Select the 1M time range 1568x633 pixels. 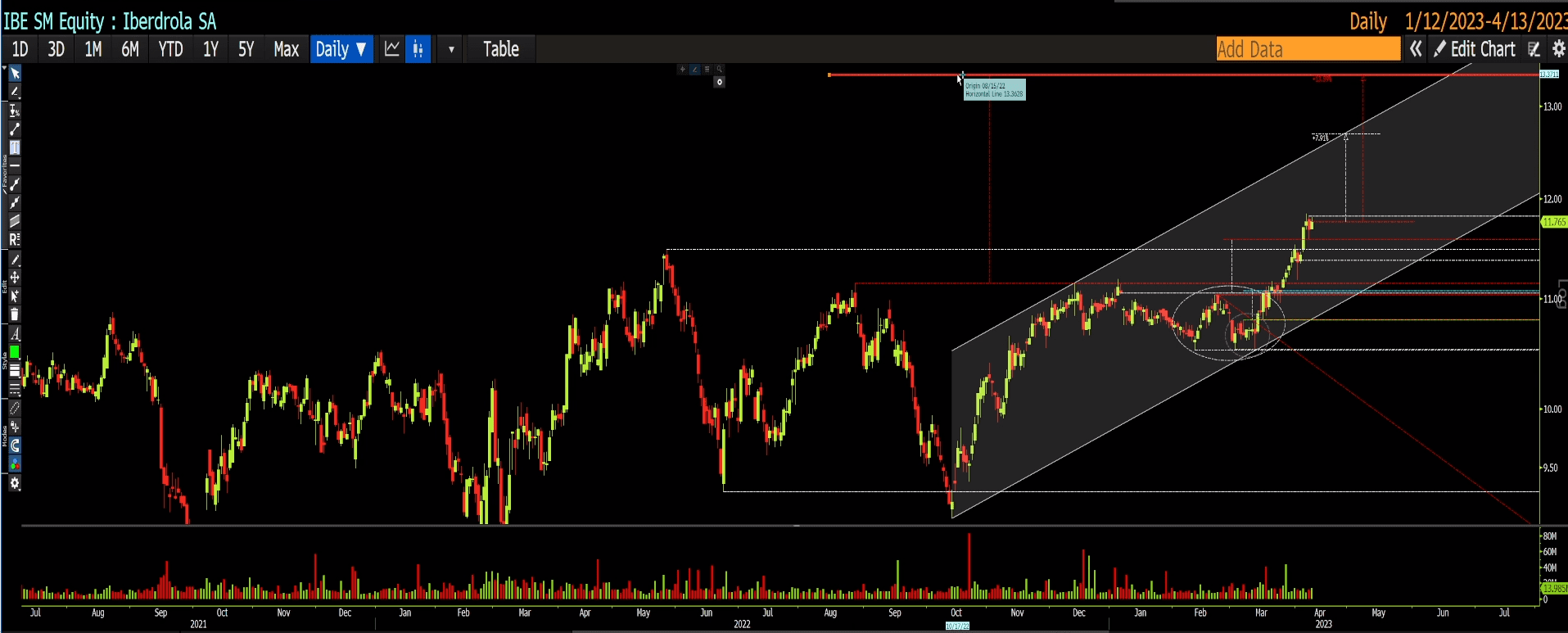click(x=93, y=49)
